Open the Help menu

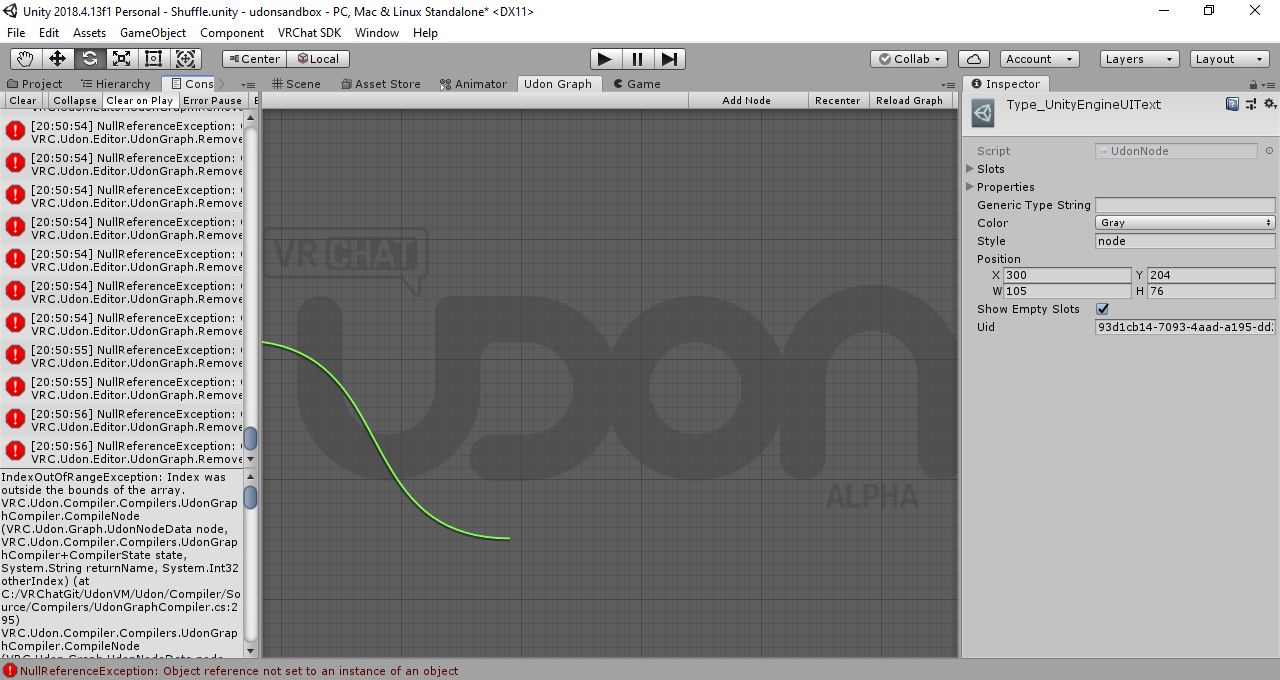425,33
